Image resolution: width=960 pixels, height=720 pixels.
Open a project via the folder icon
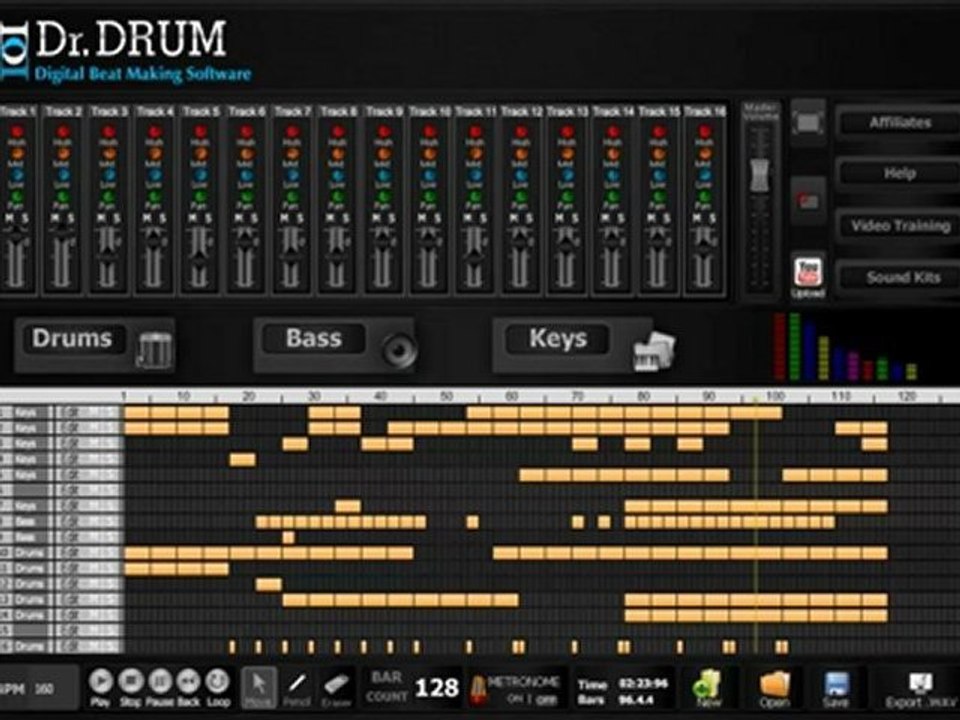(775, 686)
